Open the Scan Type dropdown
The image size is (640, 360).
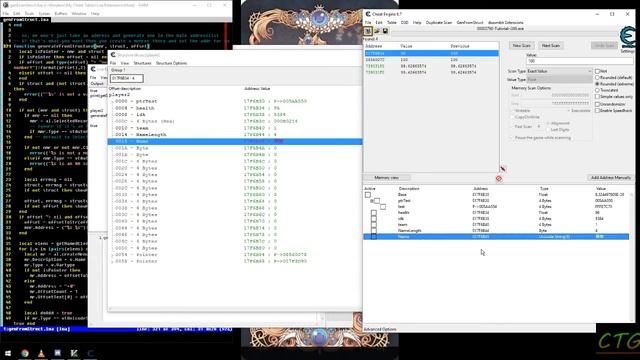click(x=559, y=71)
